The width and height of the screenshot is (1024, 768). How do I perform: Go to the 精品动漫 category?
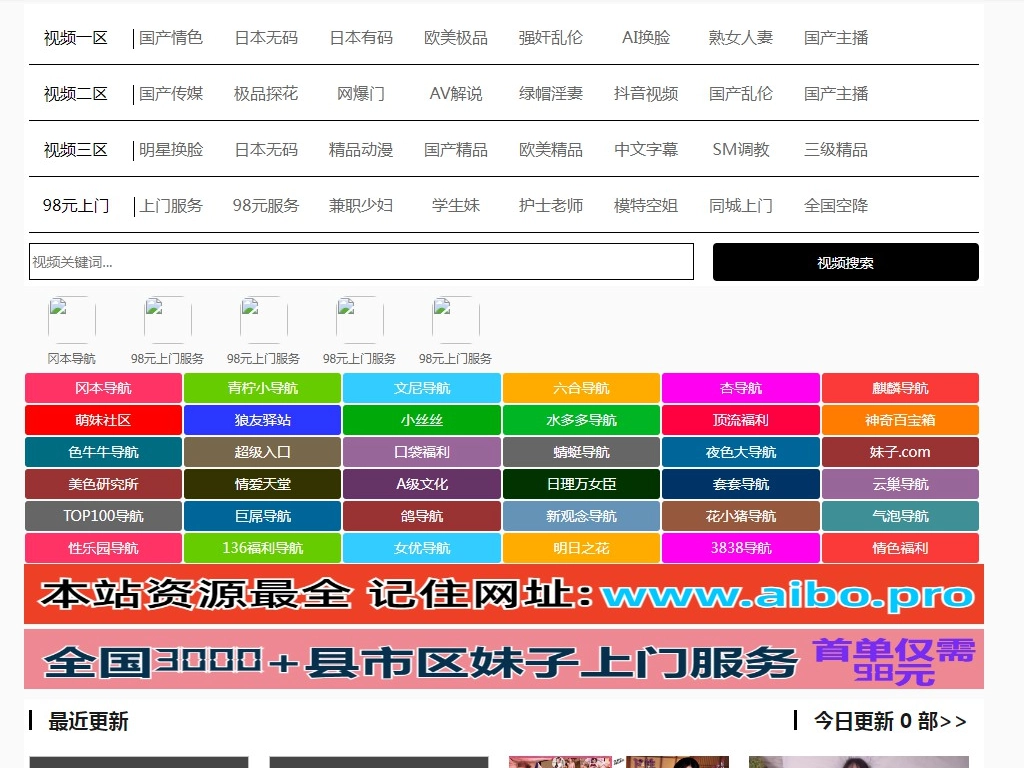(x=360, y=150)
